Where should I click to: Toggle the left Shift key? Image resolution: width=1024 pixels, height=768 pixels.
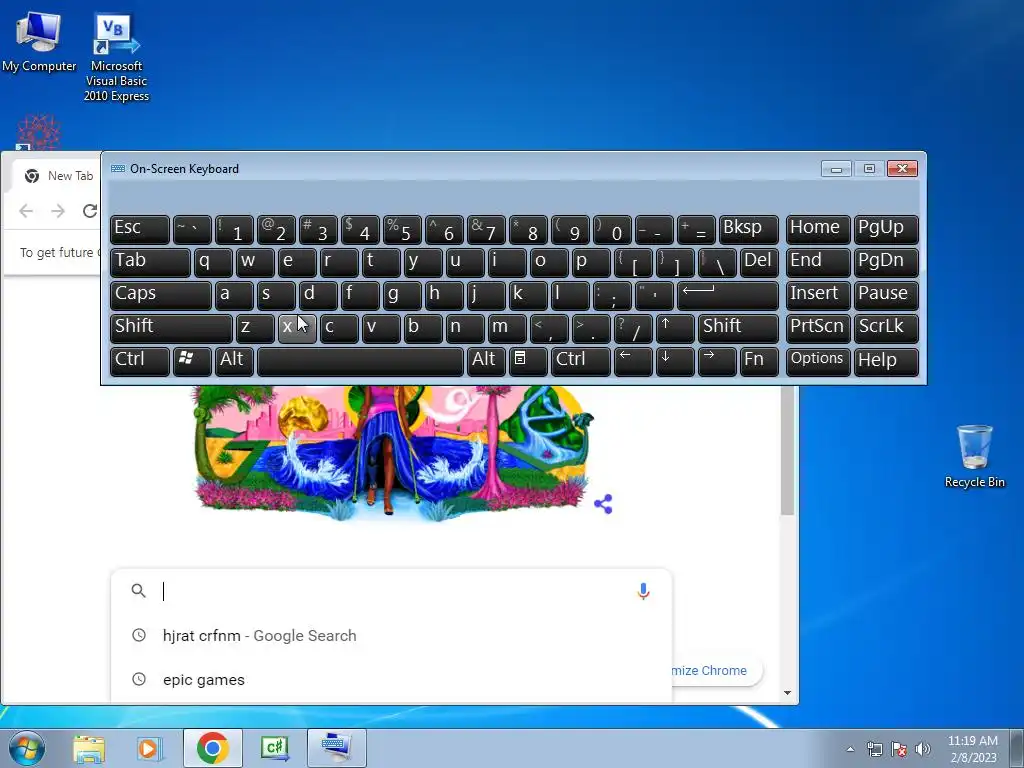tap(171, 328)
